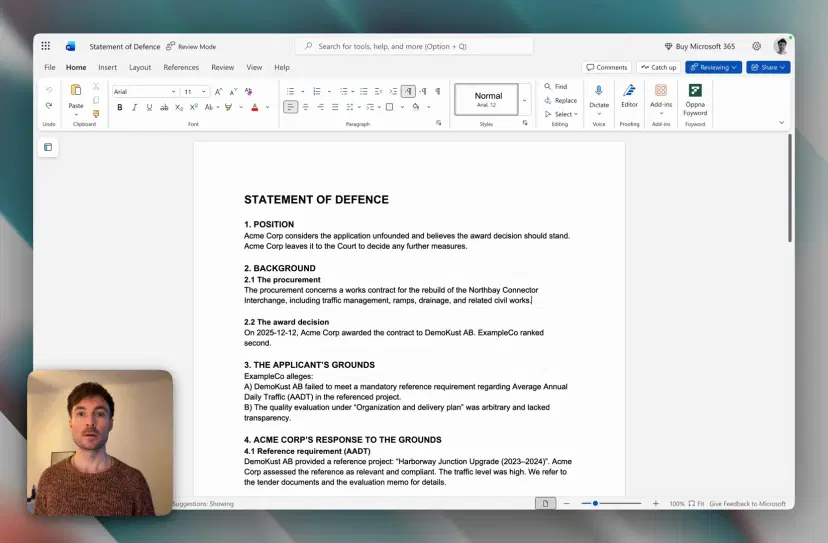Toggle bold formatting
Image resolution: width=828 pixels, height=543 pixels.
(x=120, y=107)
